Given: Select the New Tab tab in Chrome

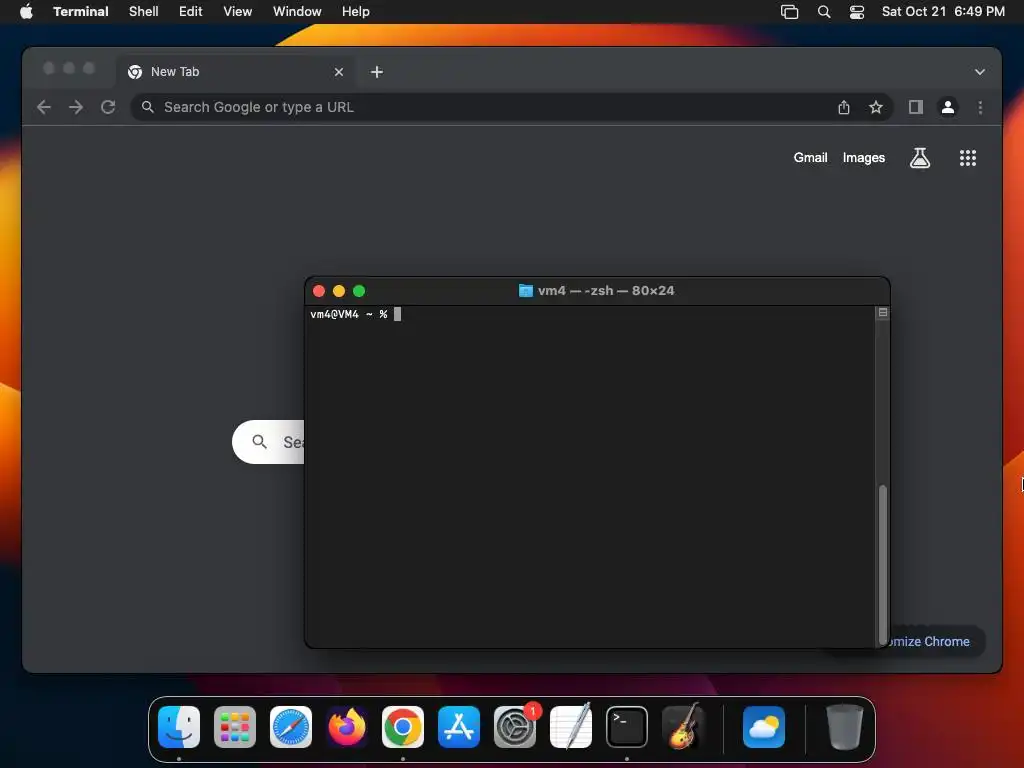Looking at the screenshot, I should click(x=236, y=72).
